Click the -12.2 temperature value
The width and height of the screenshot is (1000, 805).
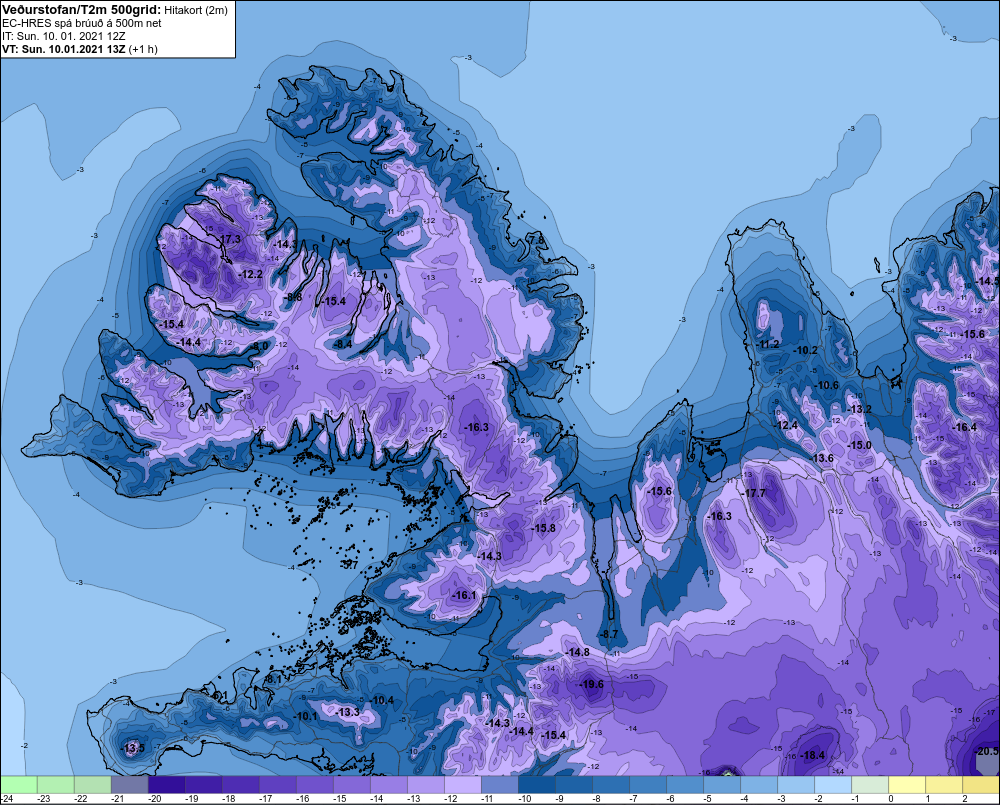pyautogui.click(x=251, y=274)
